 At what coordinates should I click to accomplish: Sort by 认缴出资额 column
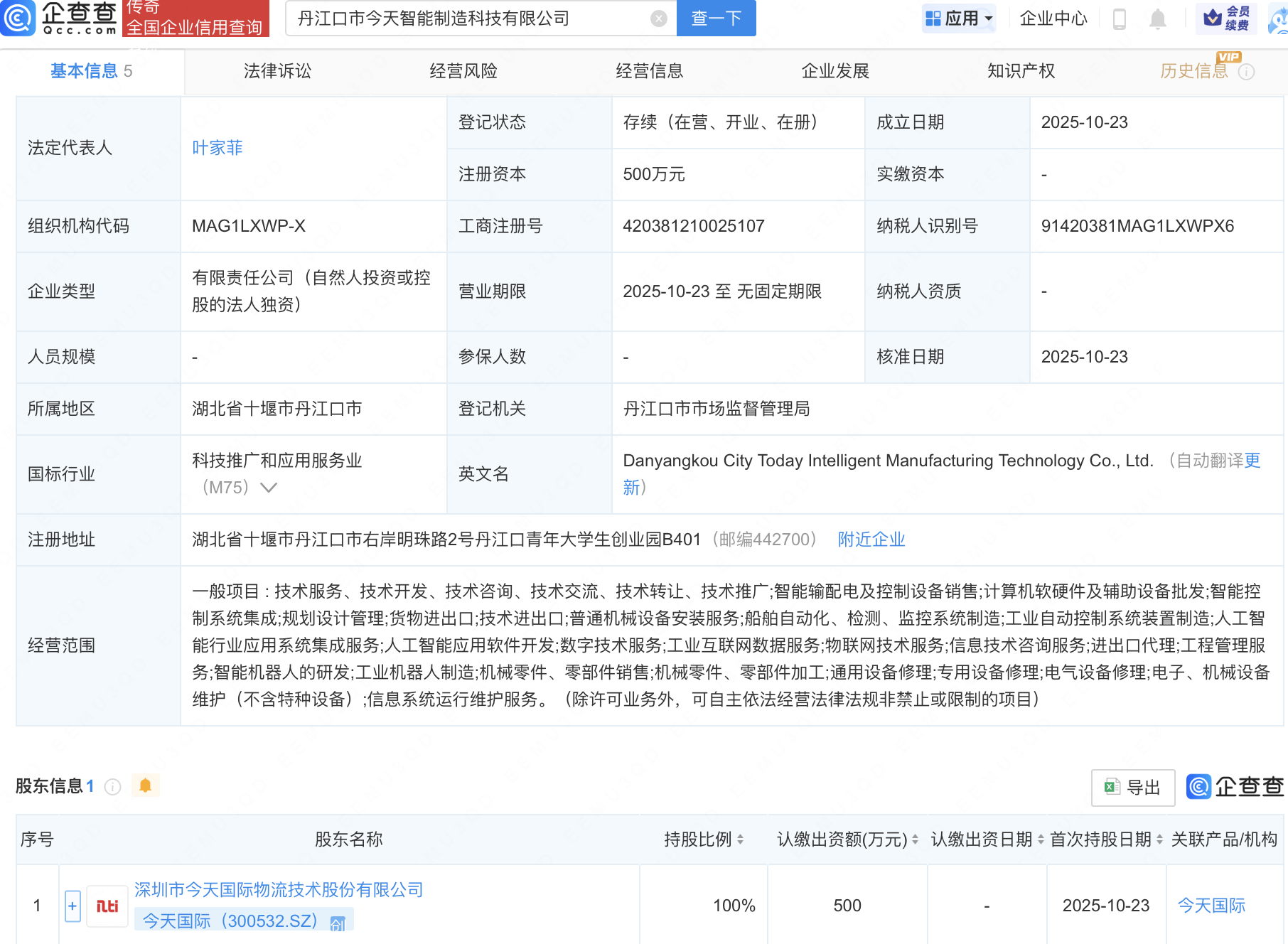[x=915, y=840]
